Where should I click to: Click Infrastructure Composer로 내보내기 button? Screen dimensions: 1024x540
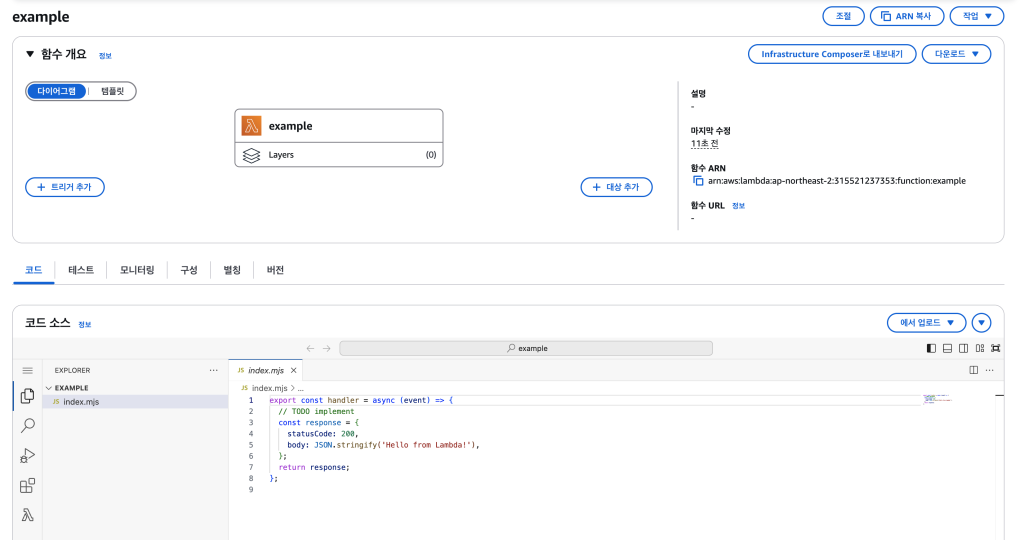pos(831,54)
